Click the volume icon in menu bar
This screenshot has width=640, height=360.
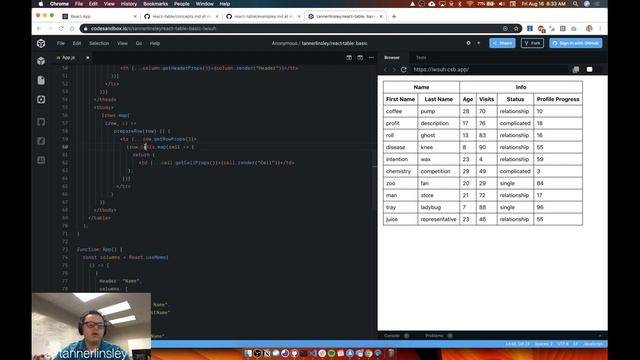coord(502,4)
